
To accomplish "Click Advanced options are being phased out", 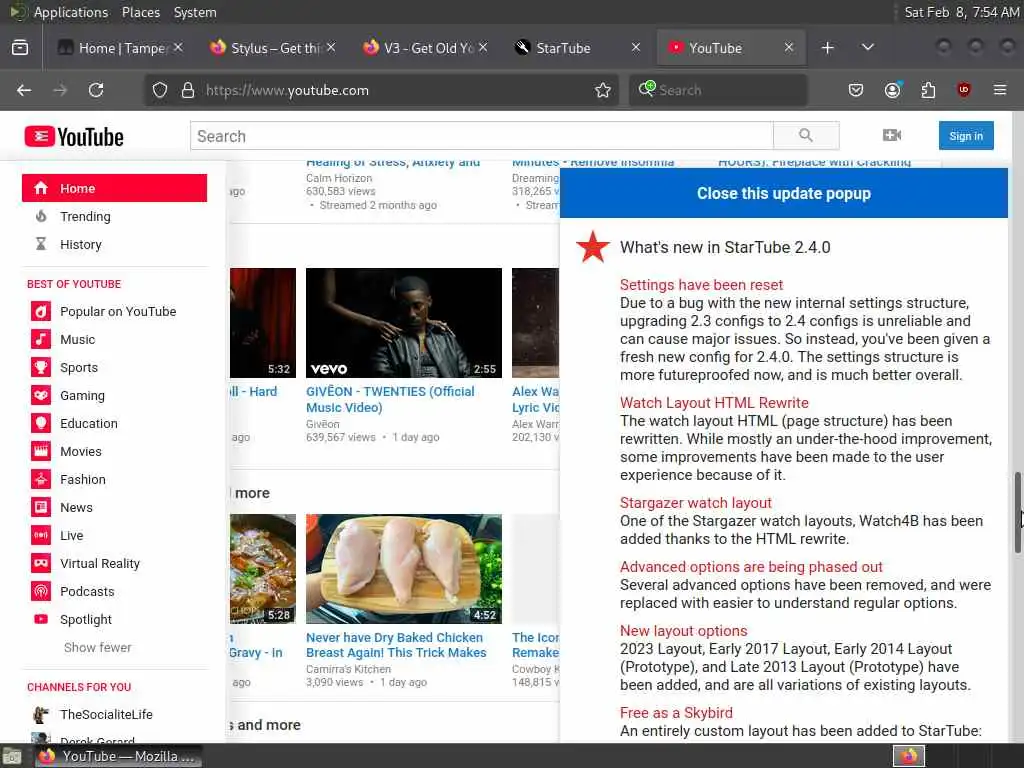I will [x=751, y=567].
